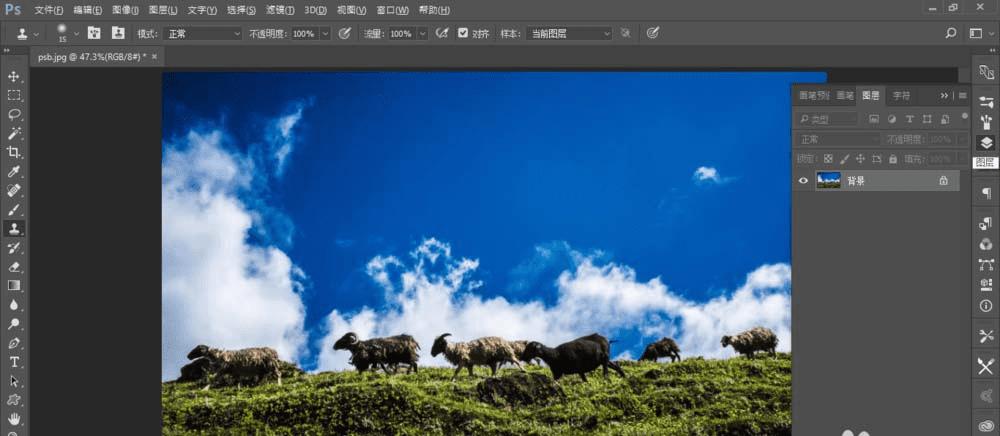
Task: Select the Hand tool
Action: click(x=13, y=419)
